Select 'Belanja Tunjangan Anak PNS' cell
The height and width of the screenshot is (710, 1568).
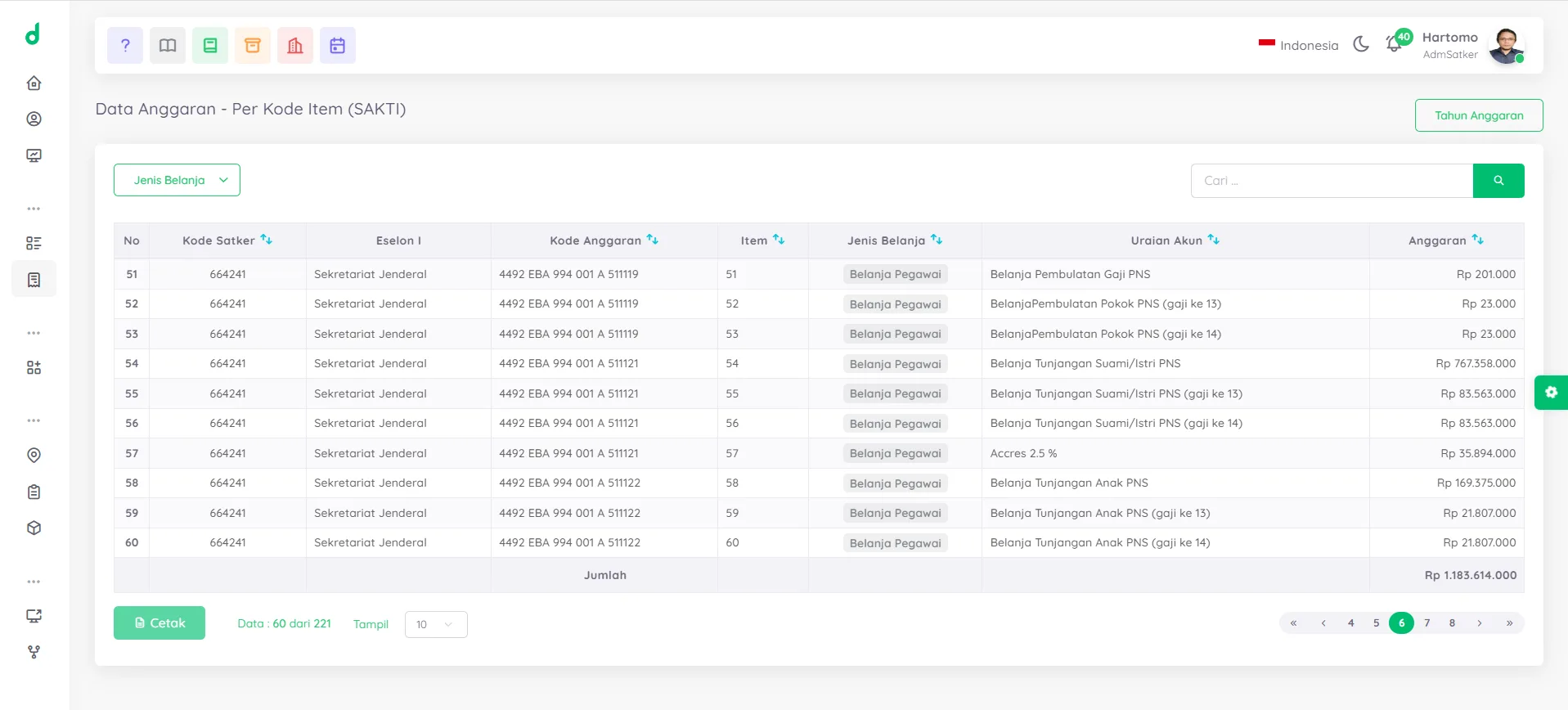(x=1069, y=483)
